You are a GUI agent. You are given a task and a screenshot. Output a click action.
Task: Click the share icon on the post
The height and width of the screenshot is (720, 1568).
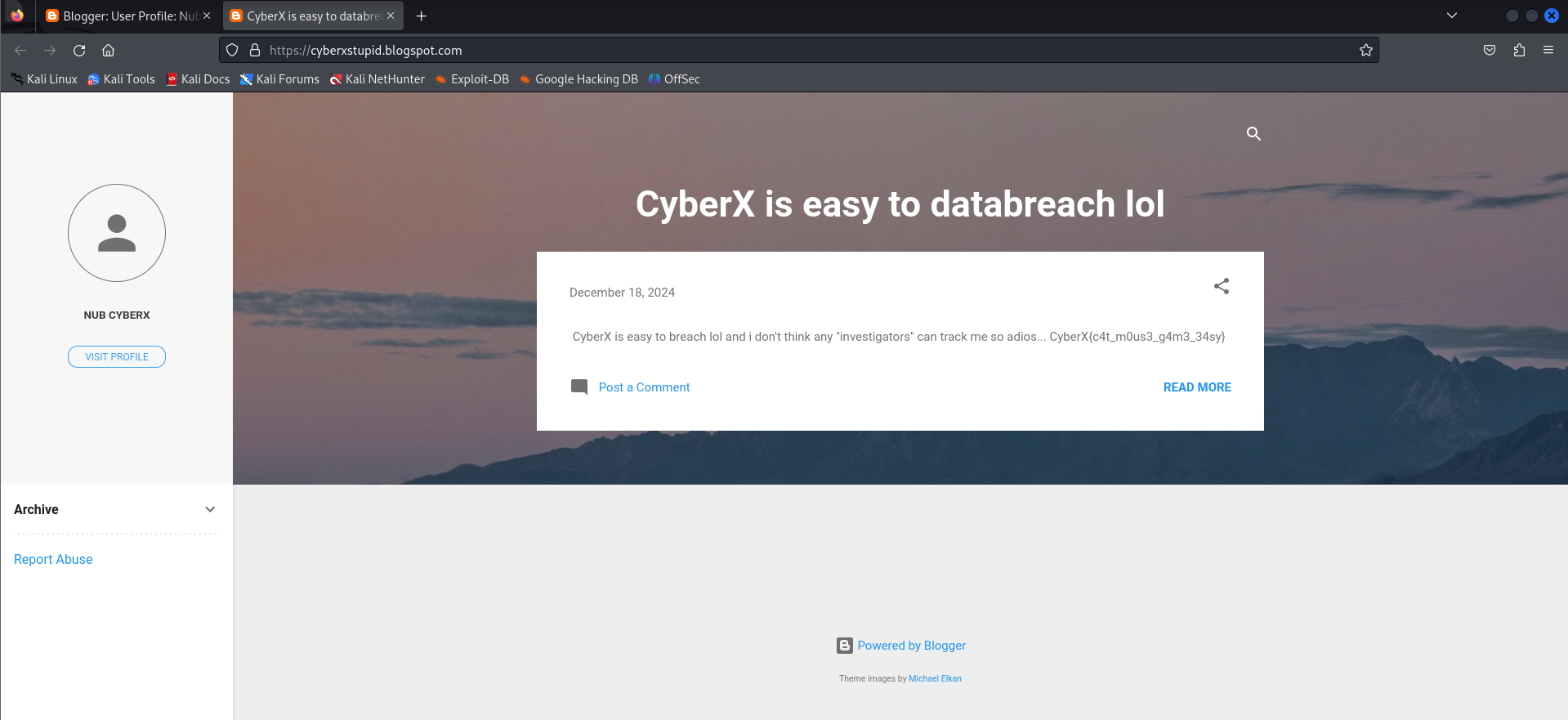click(1221, 286)
